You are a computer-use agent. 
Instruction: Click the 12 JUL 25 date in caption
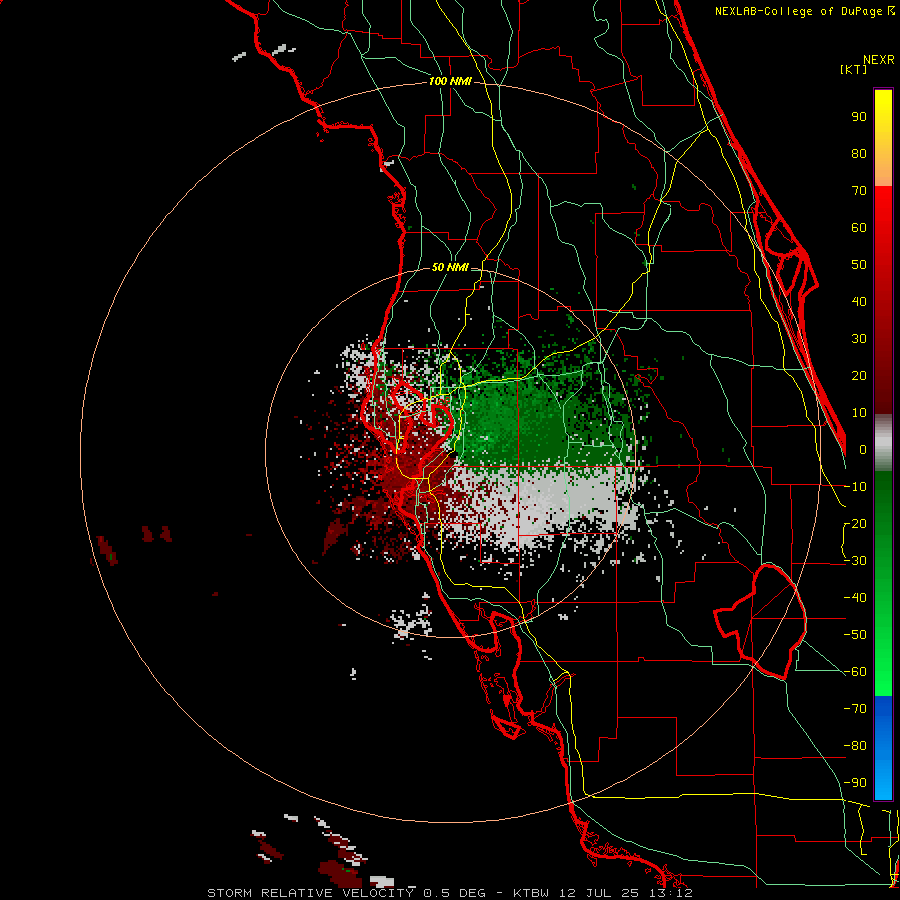[599, 893]
